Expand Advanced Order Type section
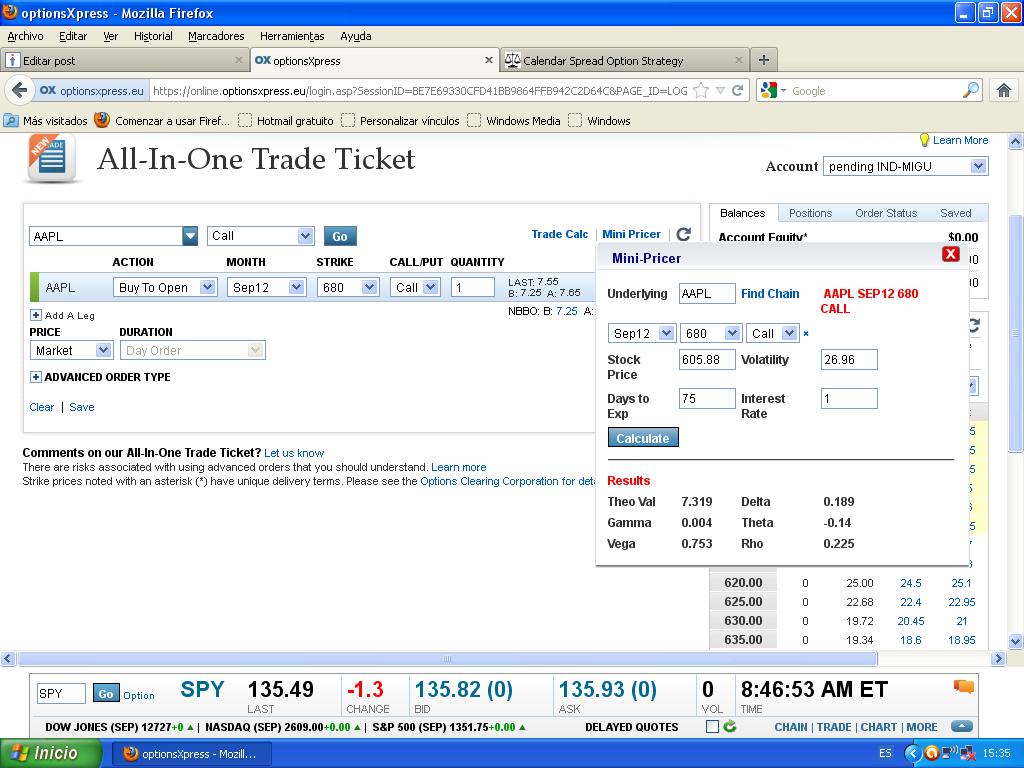 (x=36, y=377)
